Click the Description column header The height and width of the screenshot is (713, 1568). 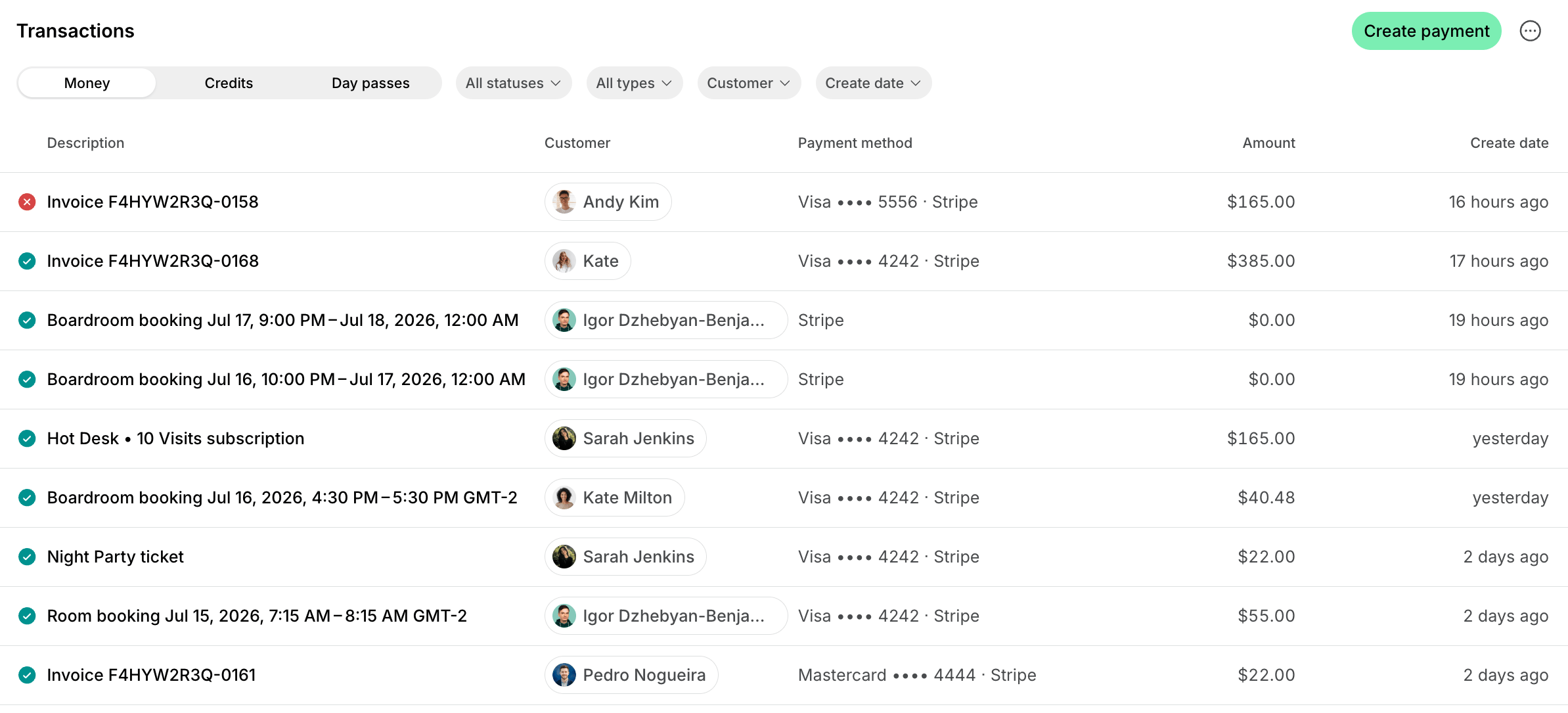(85, 143)
